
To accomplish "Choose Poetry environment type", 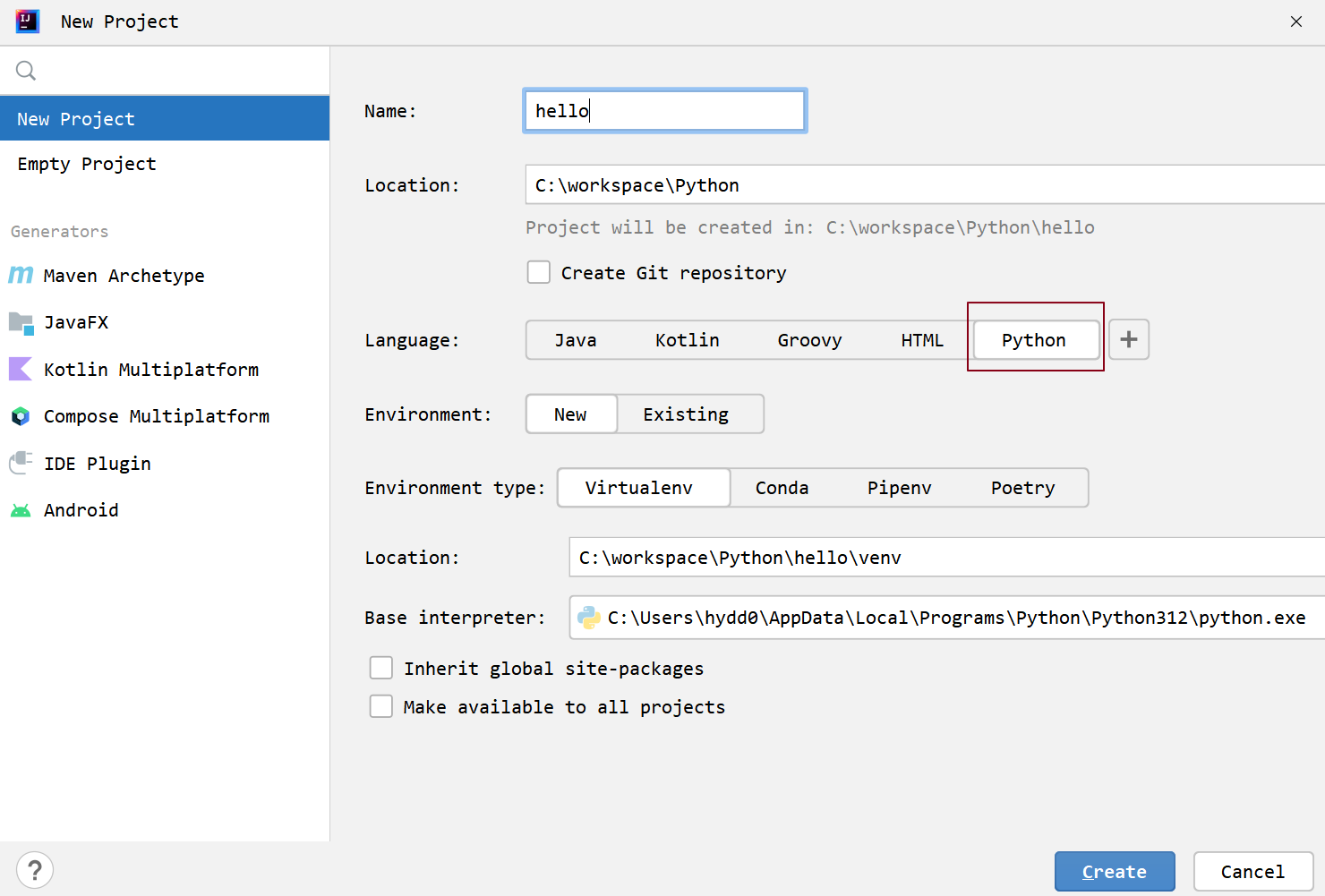I will pyautogui.click(x=1023, y=488).
